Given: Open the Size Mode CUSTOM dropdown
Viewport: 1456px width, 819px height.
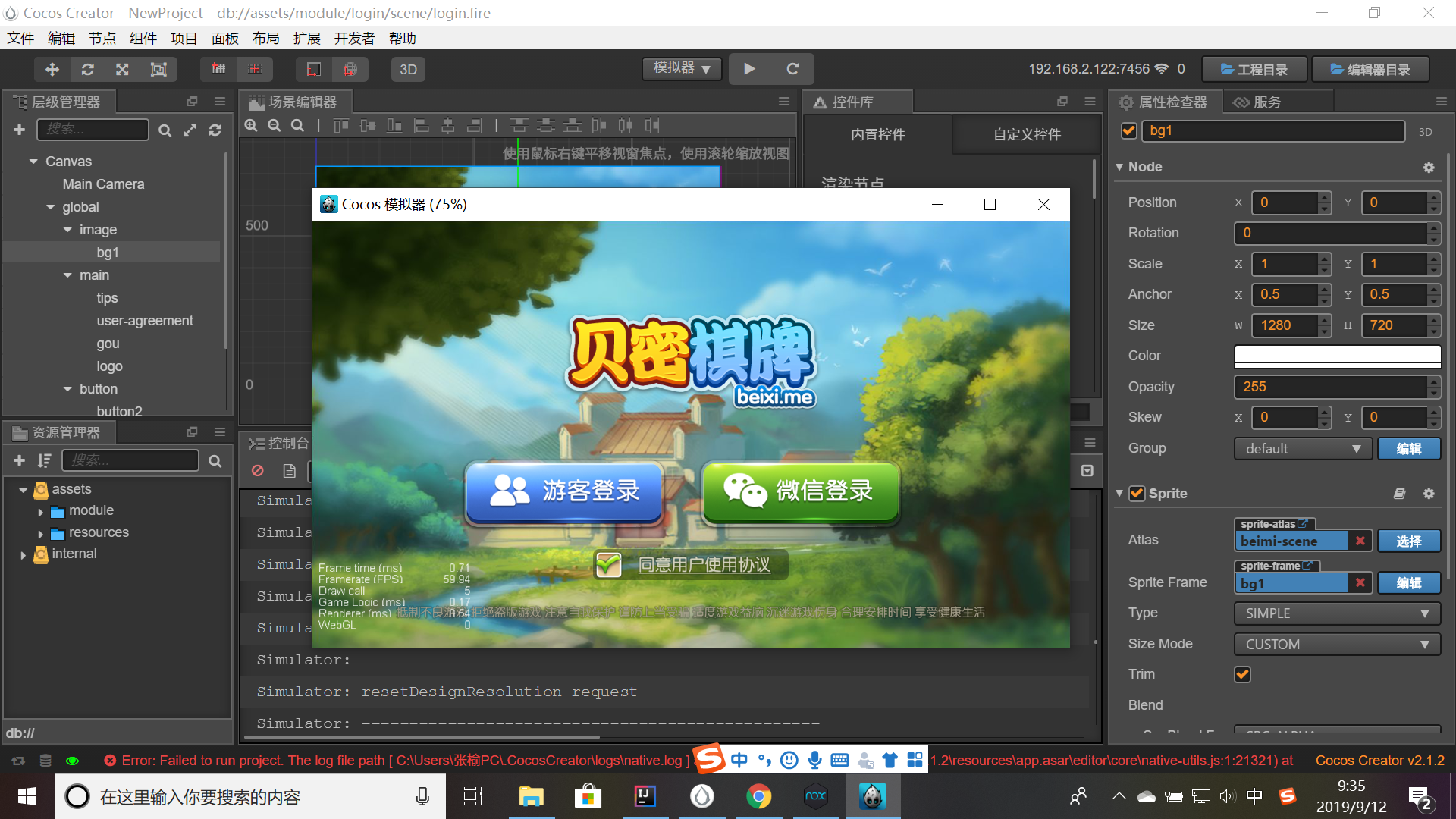Looking at the screenshot, I should pos(1336,644).
